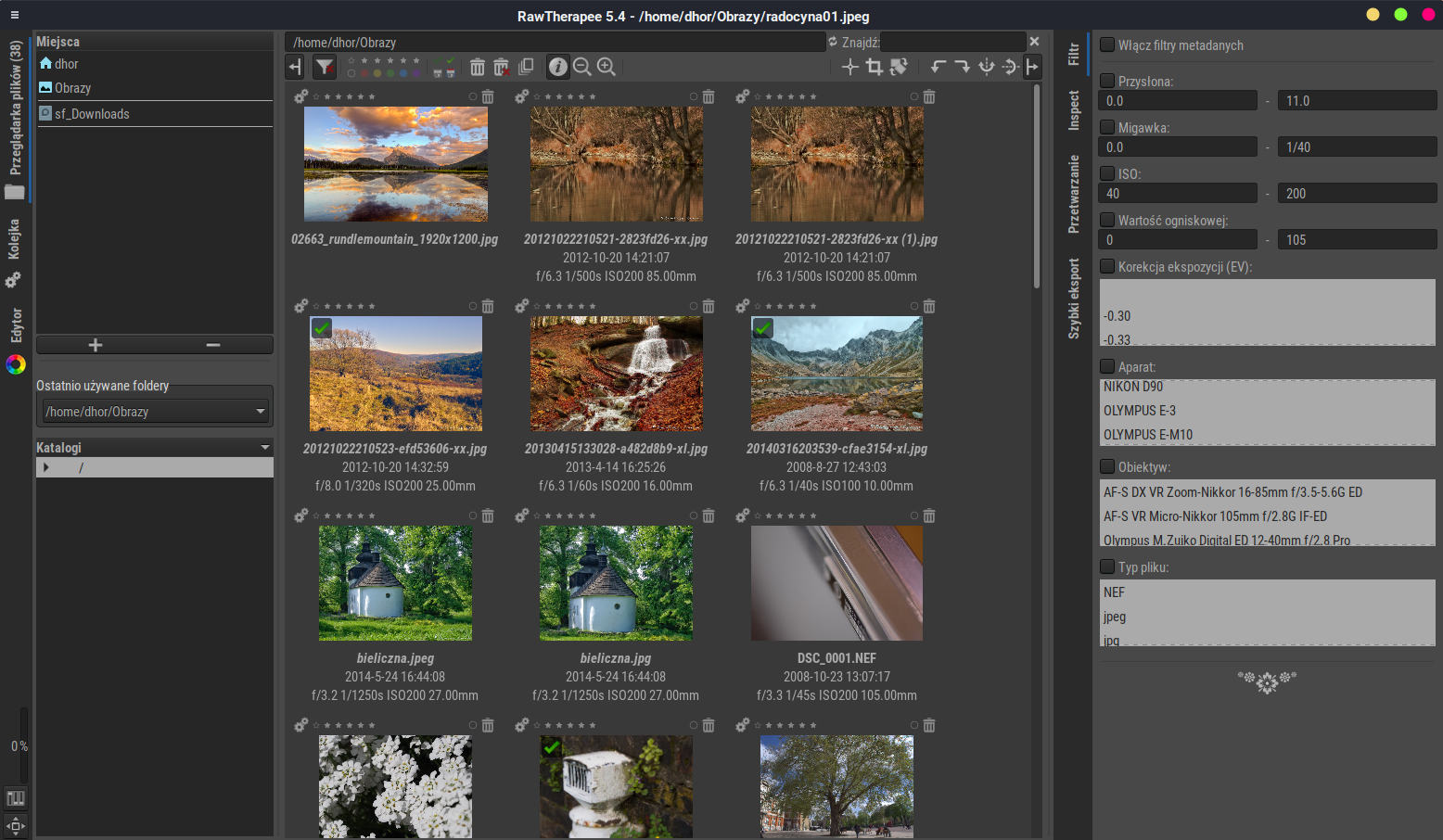This screenshot has height=840, width=1443.
Task: Move DSC_0001.NEF to trash
Action: tap(929, 515)
